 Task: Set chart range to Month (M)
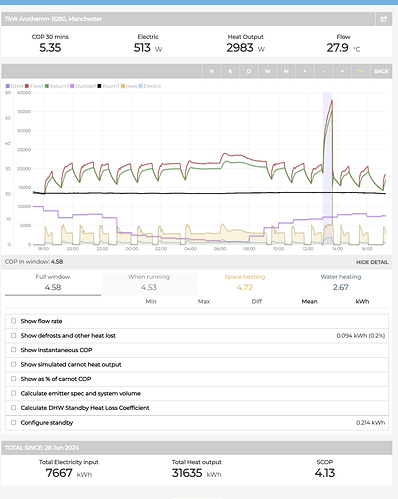click(x=286, y=71)
